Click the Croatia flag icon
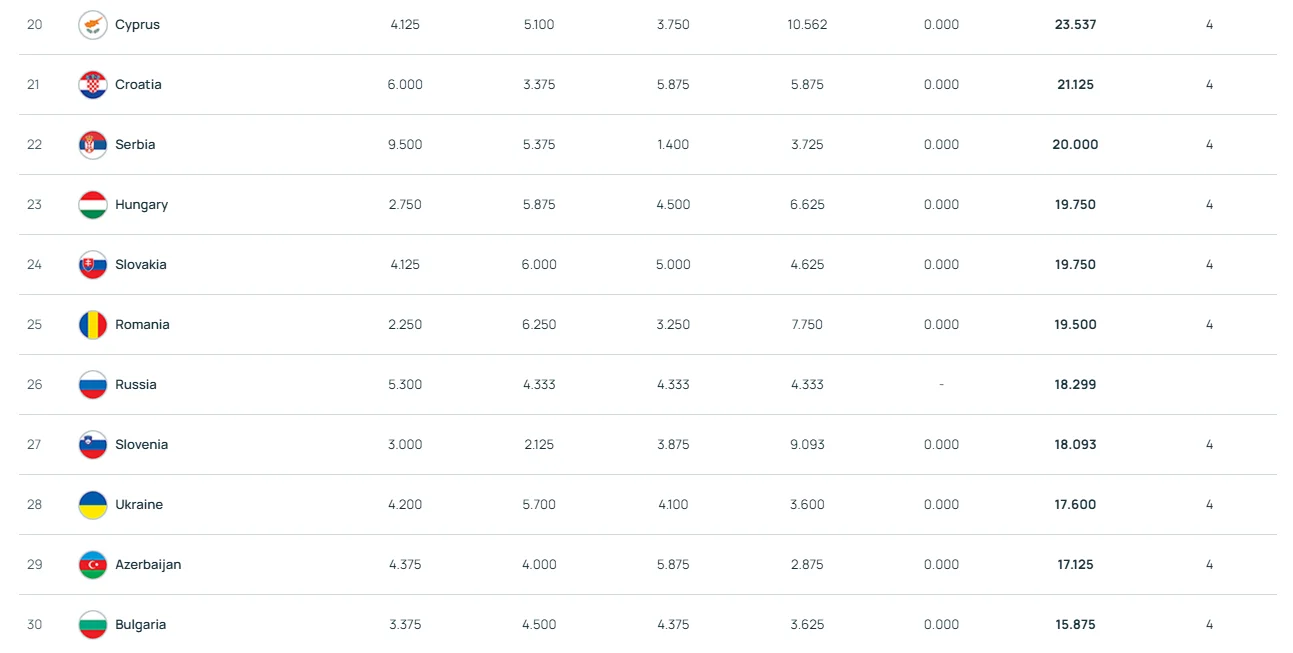The width and height of the screenshot is (1293, 653). pyautogui.click(x=93, y=85)
